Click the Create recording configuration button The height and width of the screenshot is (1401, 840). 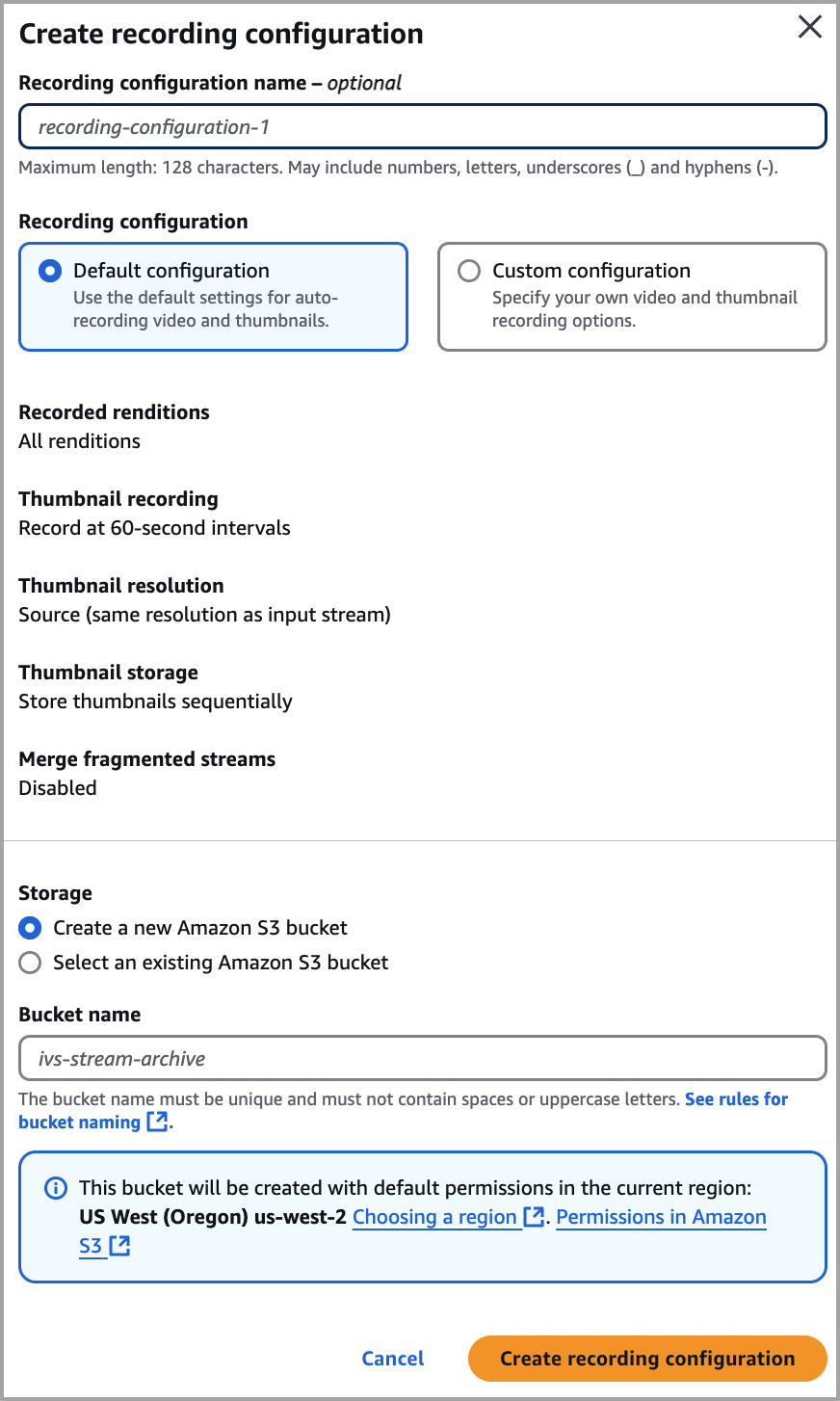click(647, 1359)
